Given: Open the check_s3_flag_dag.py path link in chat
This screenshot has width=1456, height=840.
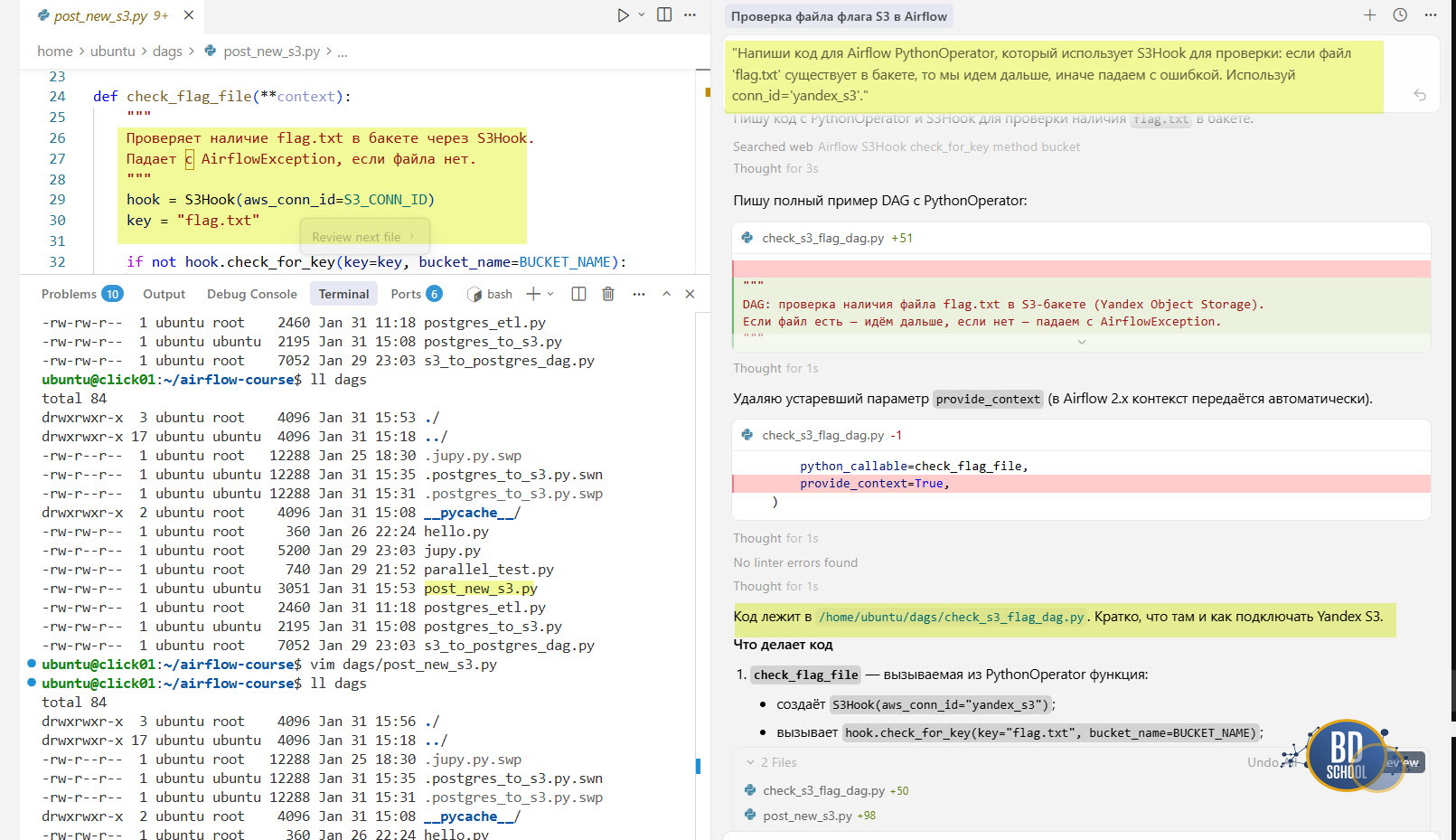Looking at the screenshot, I should click(x=950, y=618).
